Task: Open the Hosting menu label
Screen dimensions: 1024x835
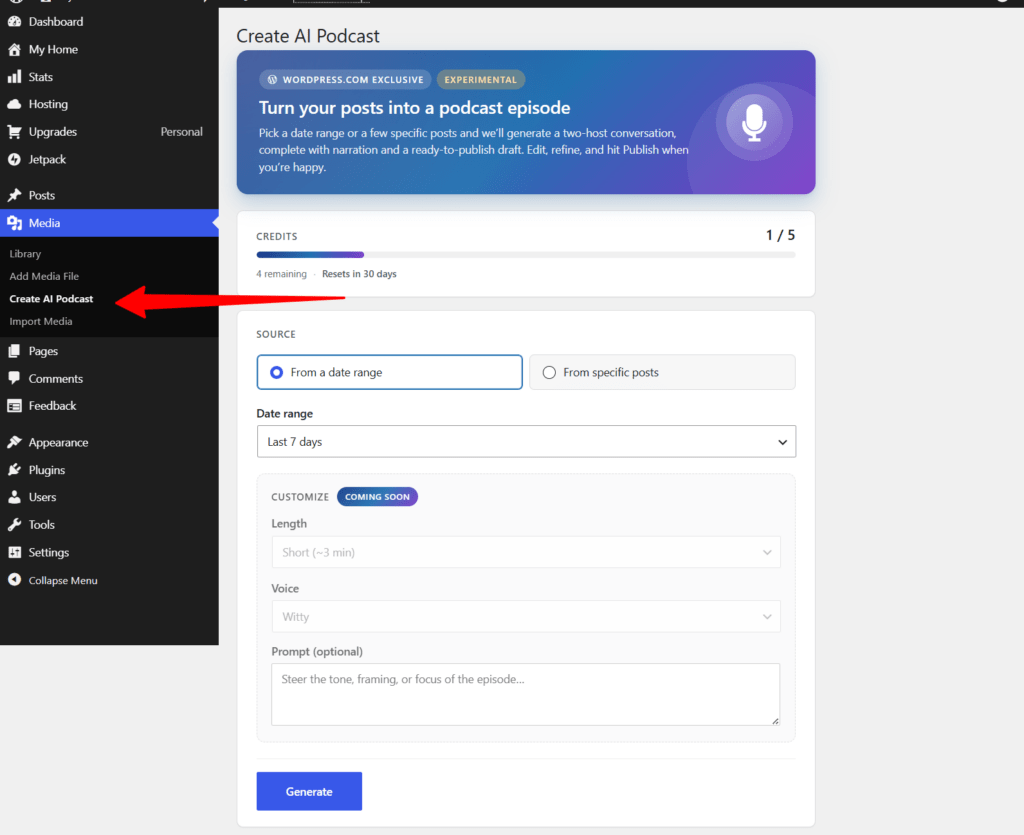Action: point(48,104)
